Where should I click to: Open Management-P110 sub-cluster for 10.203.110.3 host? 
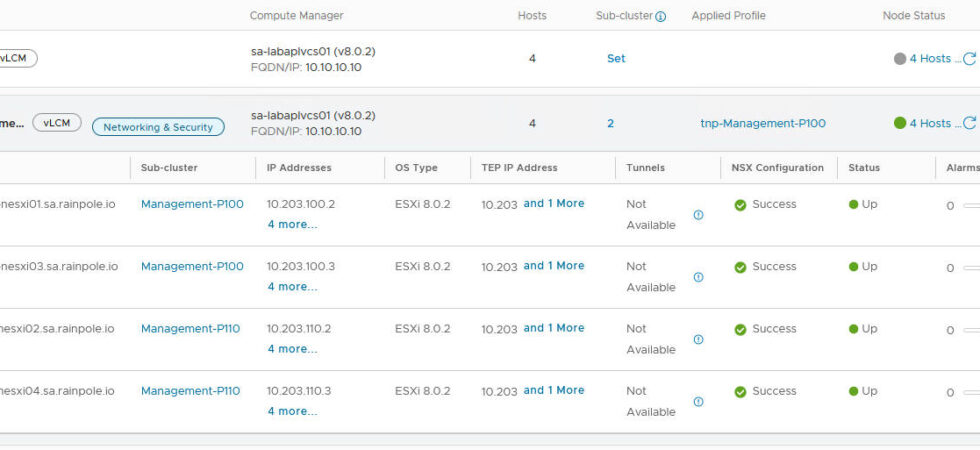[x=190, y=391]
